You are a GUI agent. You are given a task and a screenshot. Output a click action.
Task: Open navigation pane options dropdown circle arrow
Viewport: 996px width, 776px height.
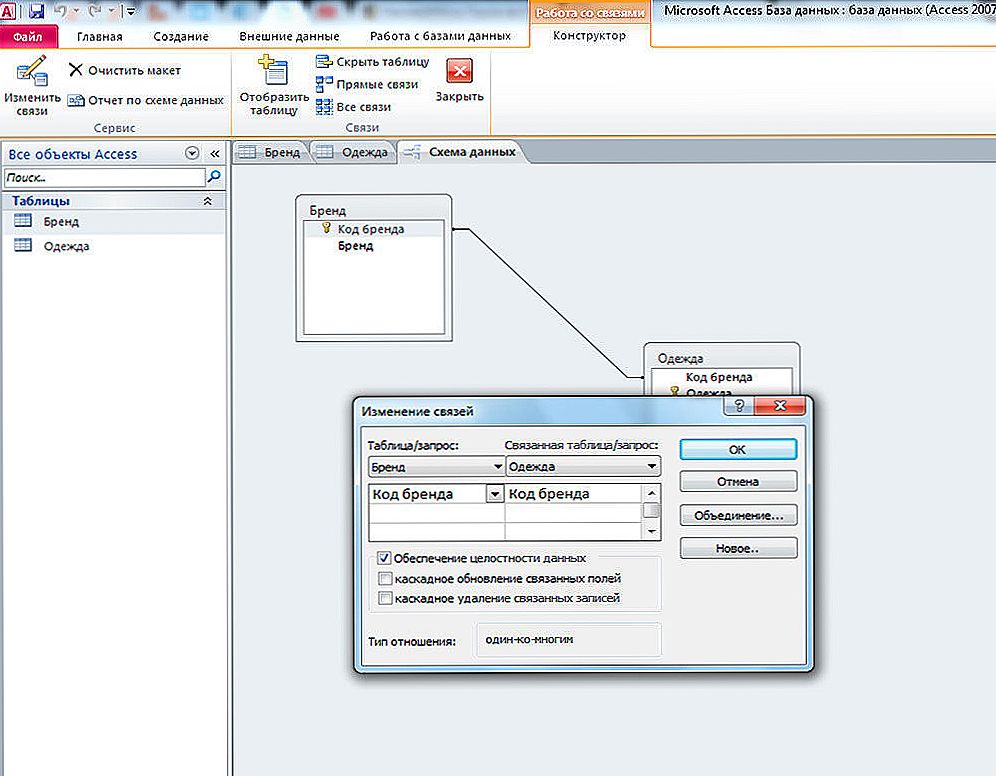pyautogui.click(x=192, y=153)
